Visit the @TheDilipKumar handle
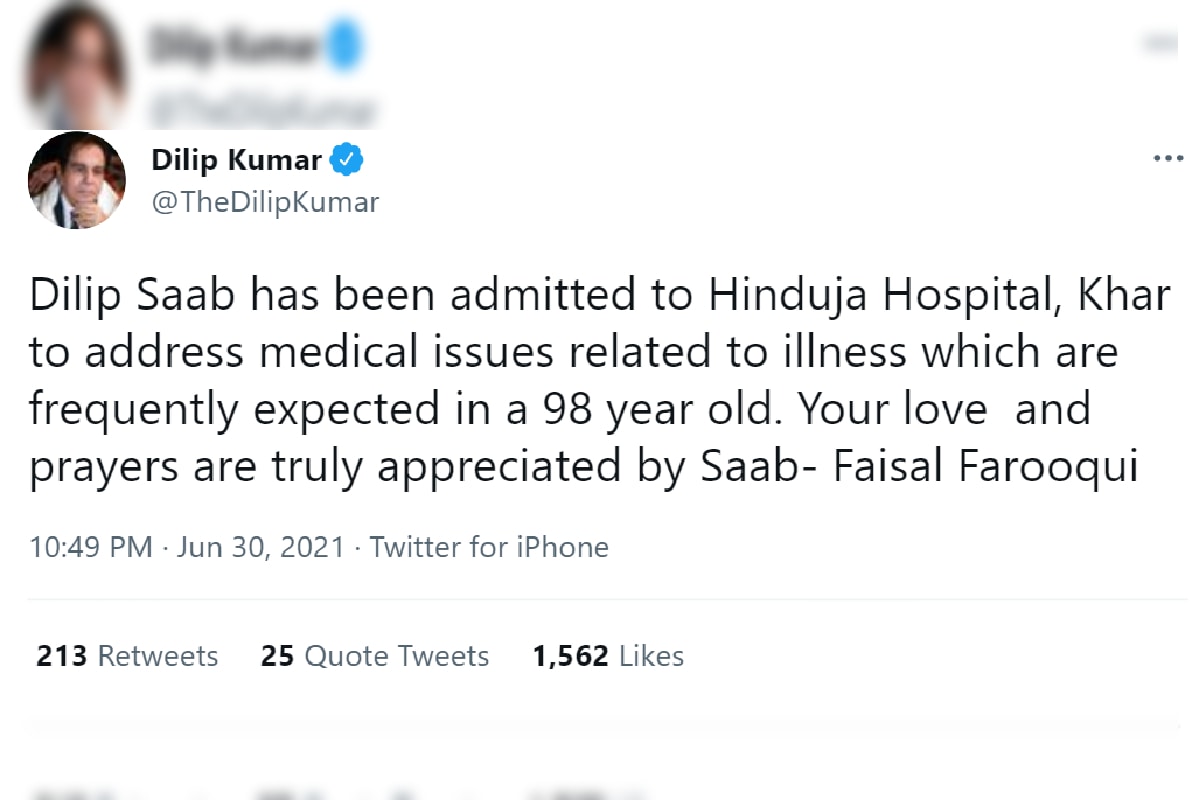 264,203
